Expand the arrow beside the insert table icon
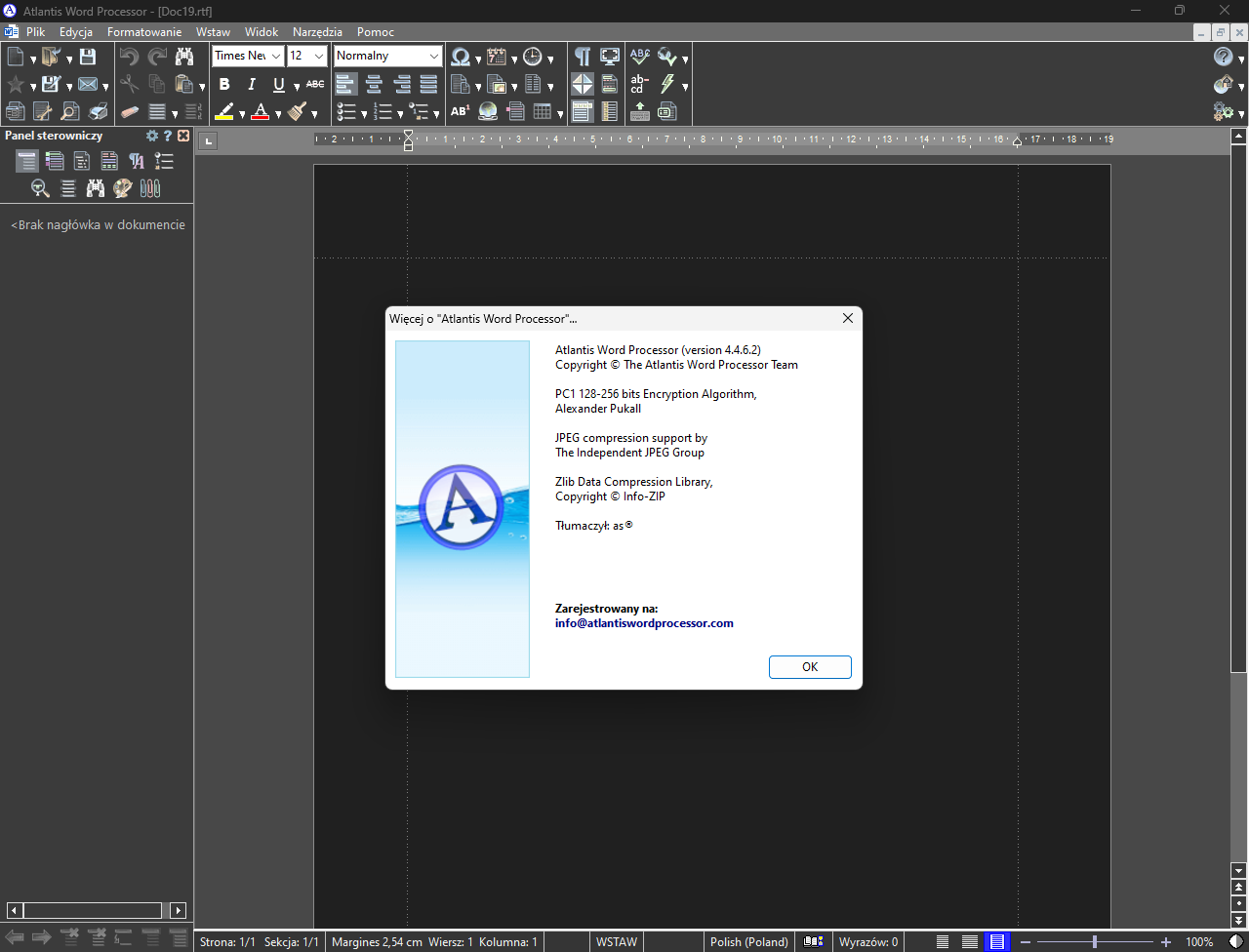1249x952 pixels. [560, 114]
